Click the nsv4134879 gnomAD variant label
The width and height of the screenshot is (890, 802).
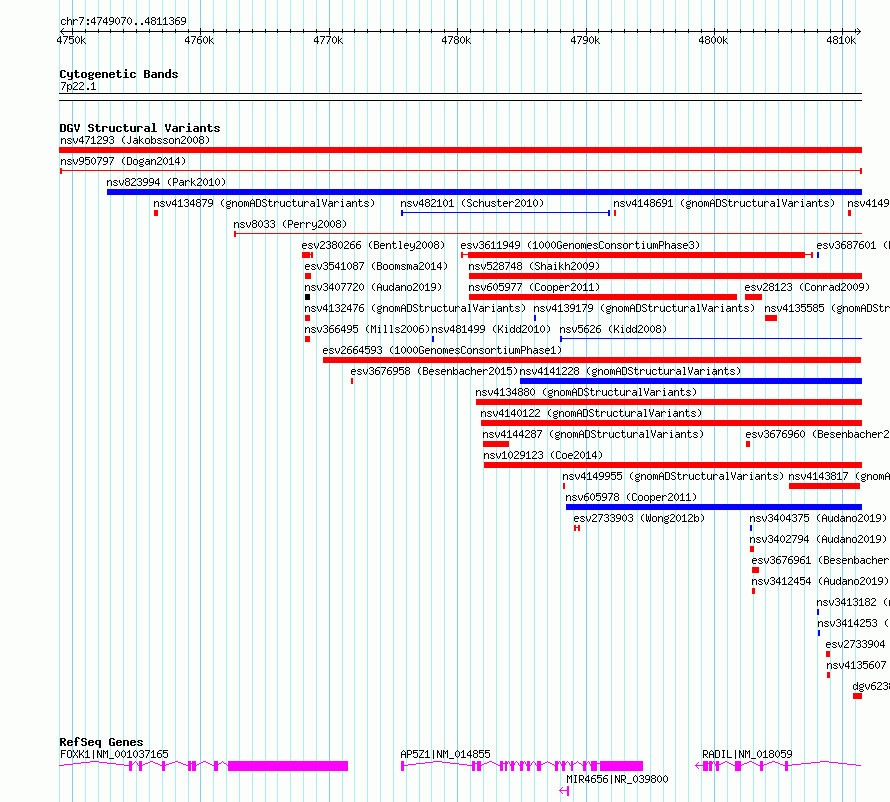[x=264, y=203]
